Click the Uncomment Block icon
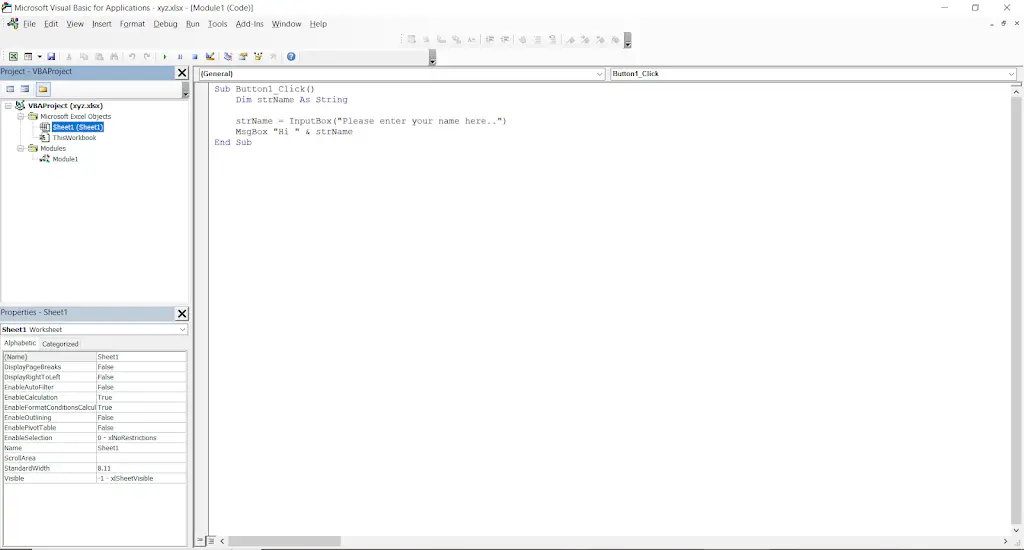This screenshot has width=1024, height=550. [x=552, y=40]
